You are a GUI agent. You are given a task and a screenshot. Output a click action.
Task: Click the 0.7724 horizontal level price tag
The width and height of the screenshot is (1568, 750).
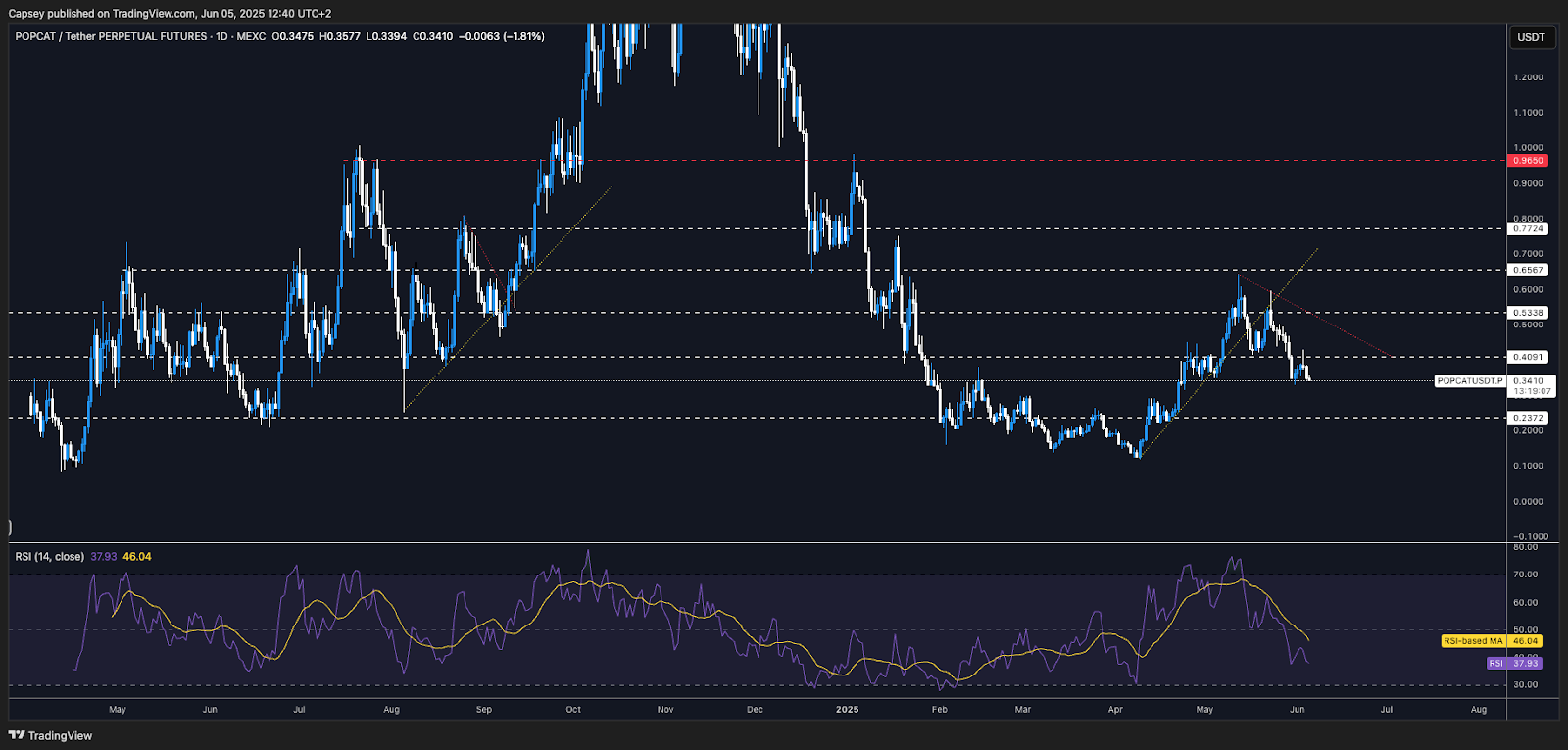1528,228
